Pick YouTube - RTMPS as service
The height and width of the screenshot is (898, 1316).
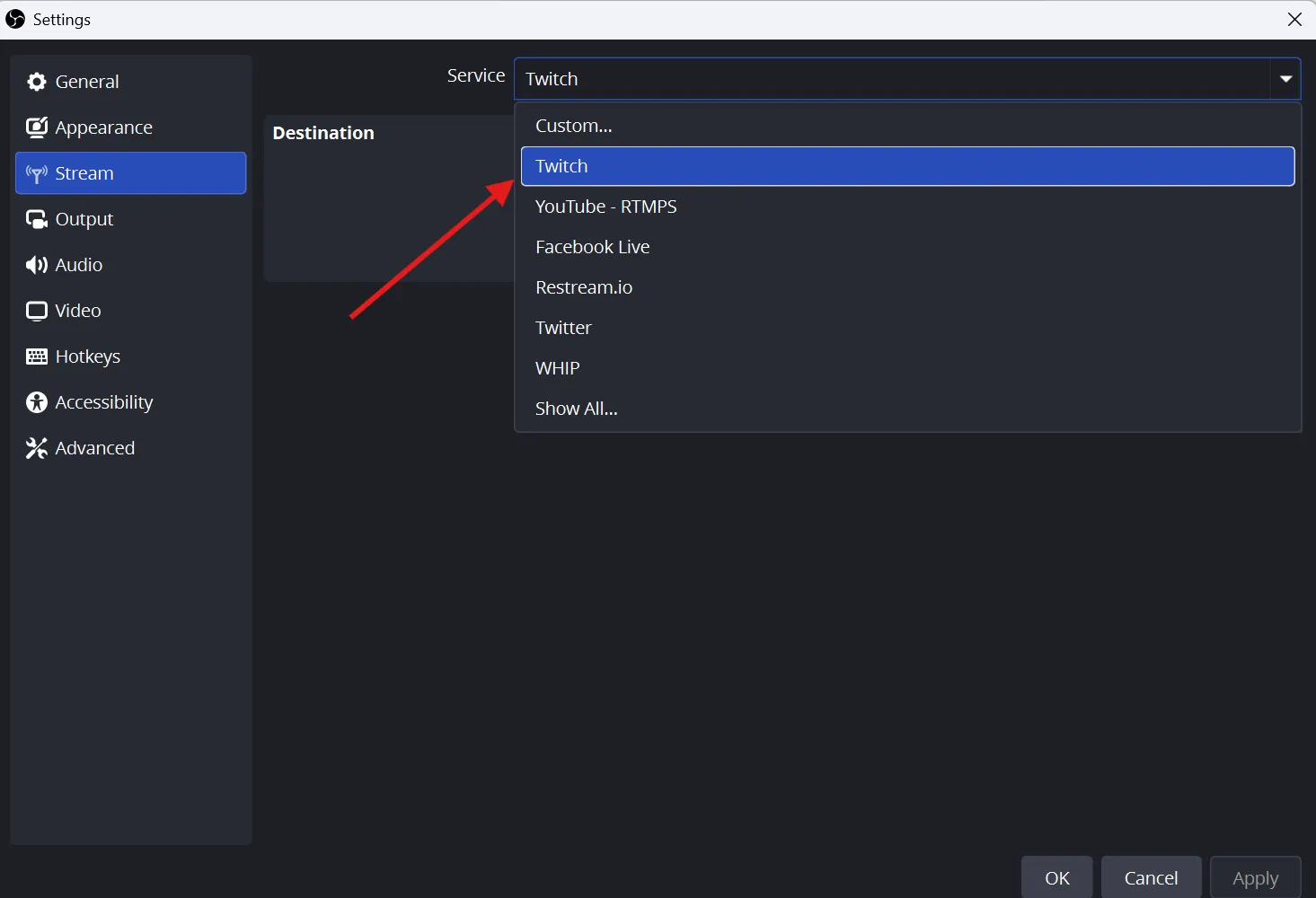605,207
